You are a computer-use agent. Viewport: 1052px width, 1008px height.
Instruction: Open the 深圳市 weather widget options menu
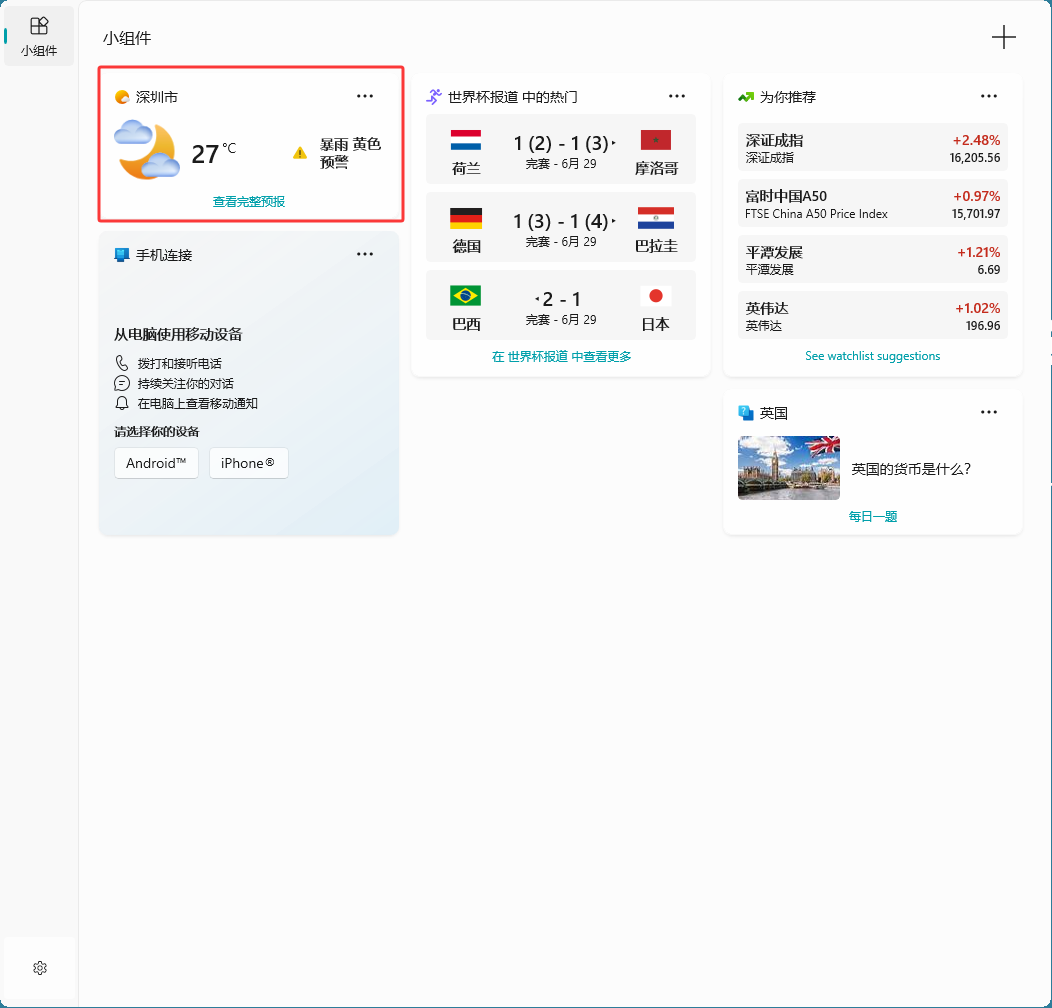click(365, 96)
